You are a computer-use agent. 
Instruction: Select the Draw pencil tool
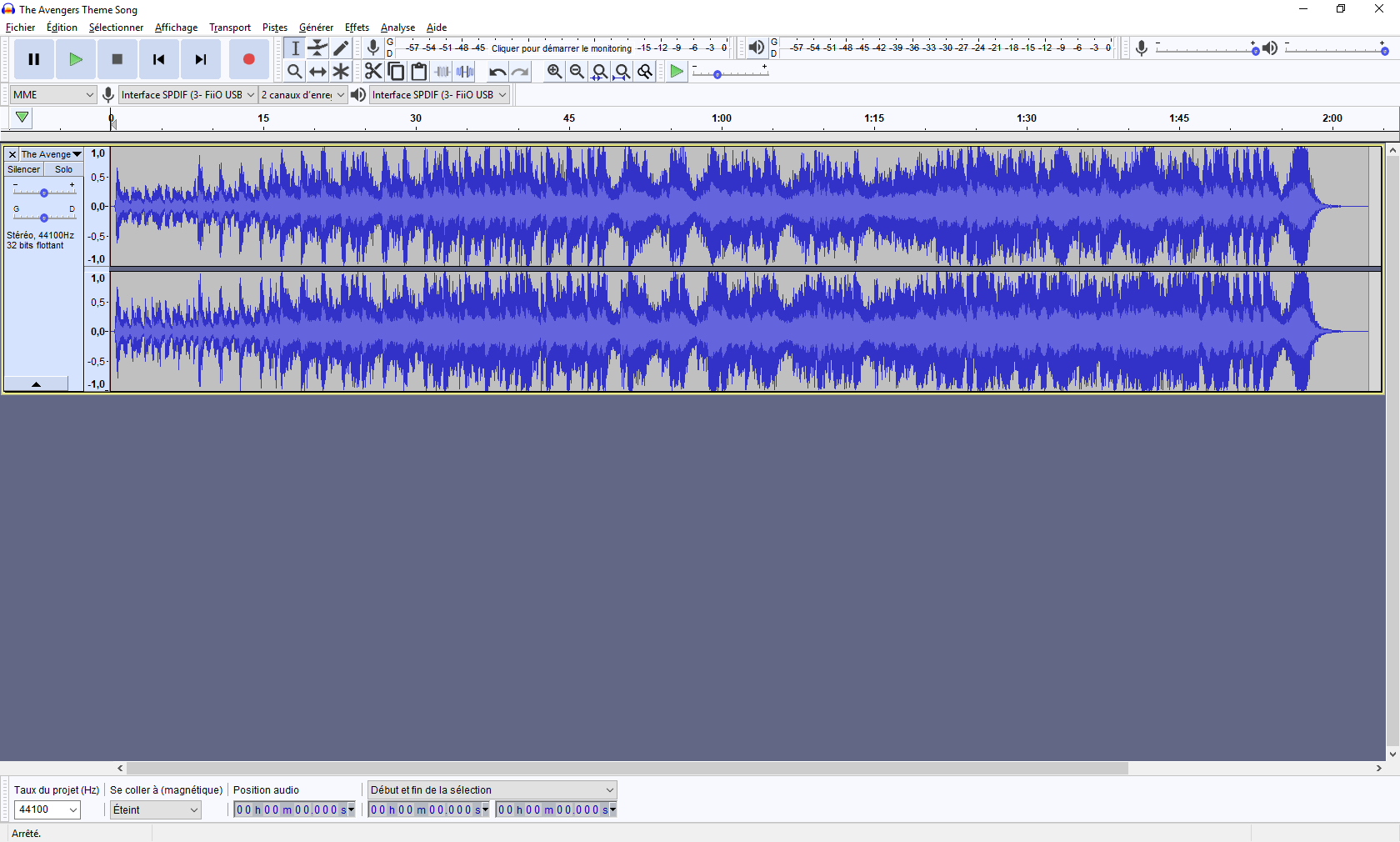[341, 48]
